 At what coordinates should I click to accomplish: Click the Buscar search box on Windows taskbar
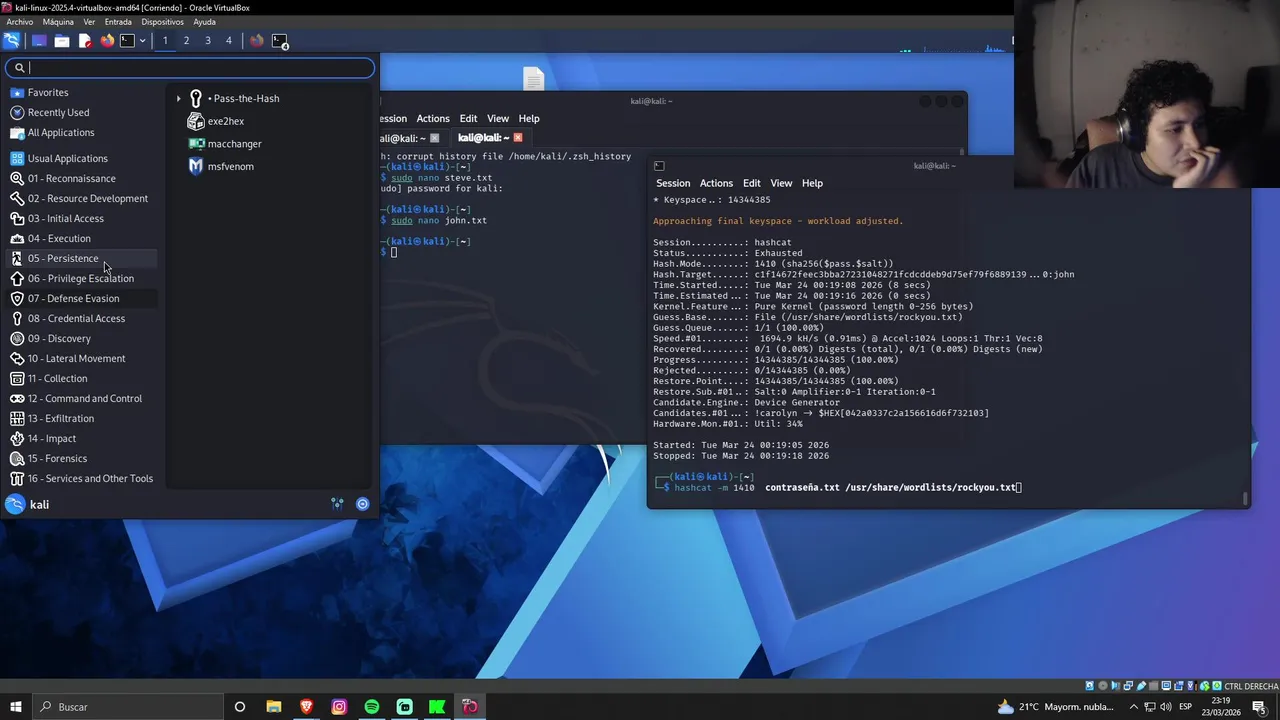(x=127, y=707)
